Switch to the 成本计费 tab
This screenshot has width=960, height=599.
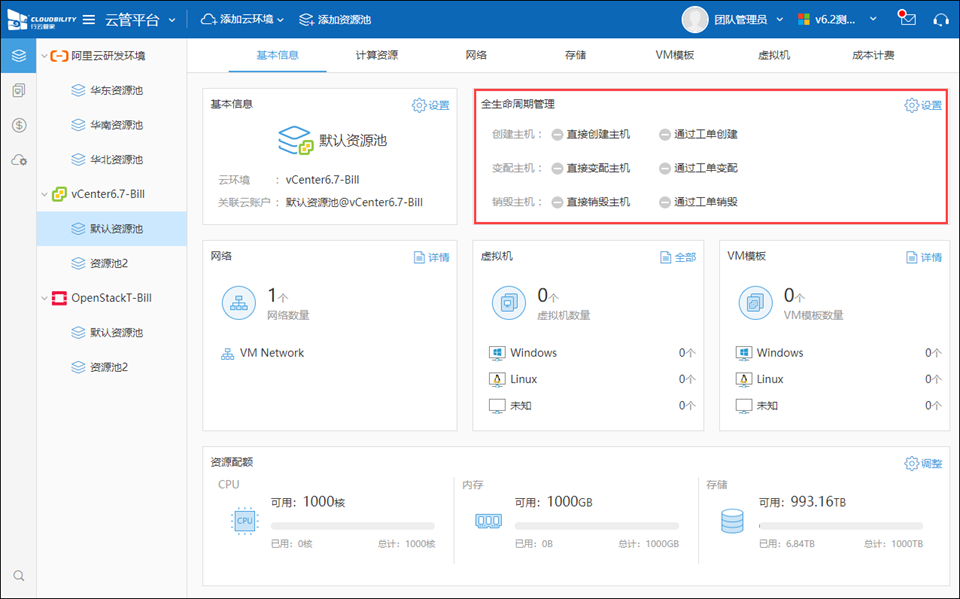pyautogui.click(x=873, y=55)
